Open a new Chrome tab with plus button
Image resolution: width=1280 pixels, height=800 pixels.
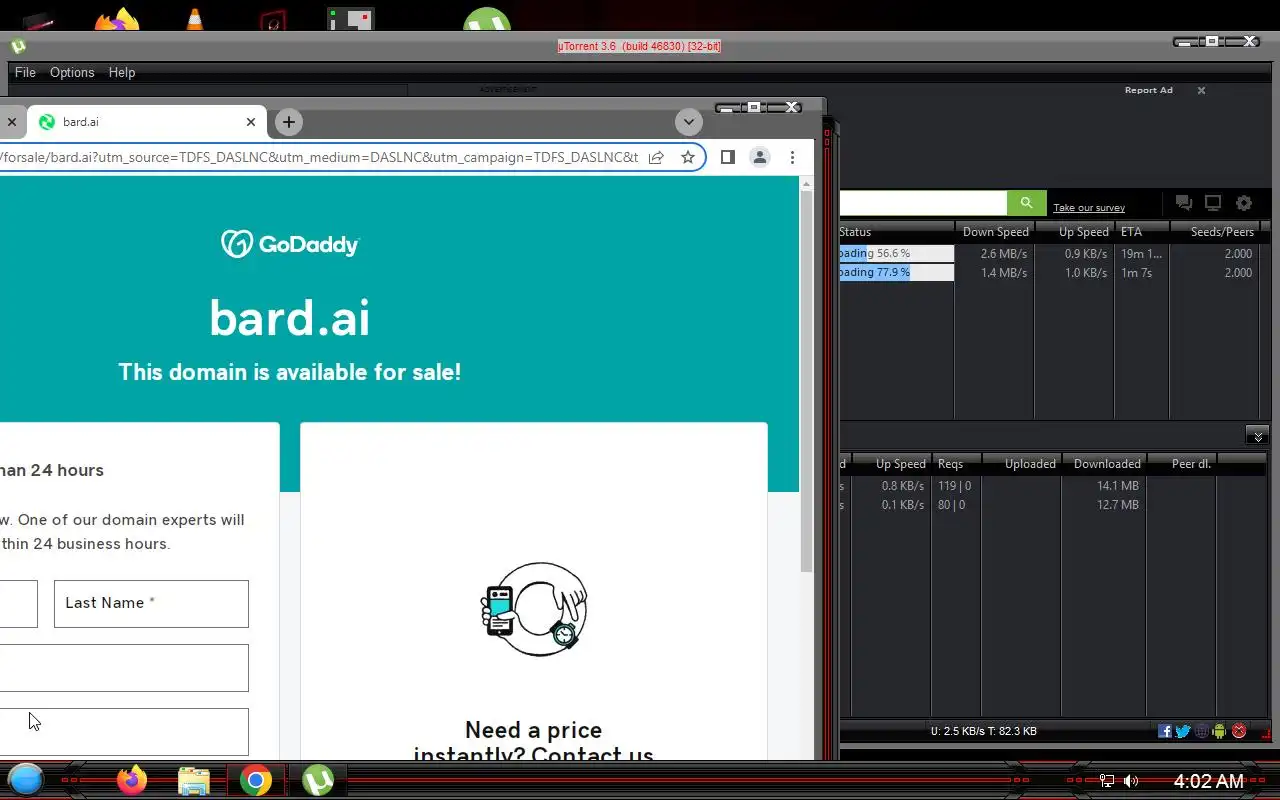[289, 122]
